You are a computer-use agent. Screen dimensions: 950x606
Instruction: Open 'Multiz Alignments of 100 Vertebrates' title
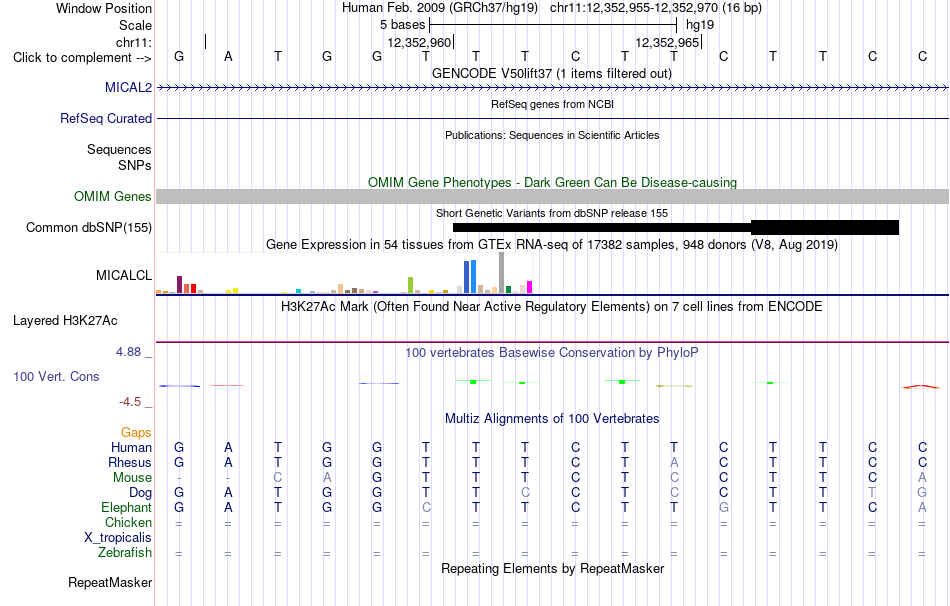click(552, 419)
